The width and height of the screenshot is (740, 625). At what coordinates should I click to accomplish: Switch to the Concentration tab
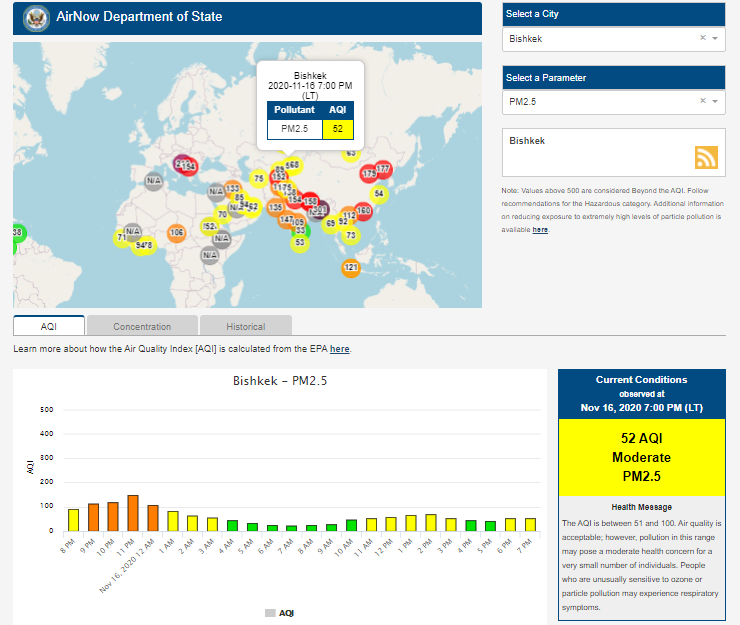pyautogui.click(x=142, y=326)
